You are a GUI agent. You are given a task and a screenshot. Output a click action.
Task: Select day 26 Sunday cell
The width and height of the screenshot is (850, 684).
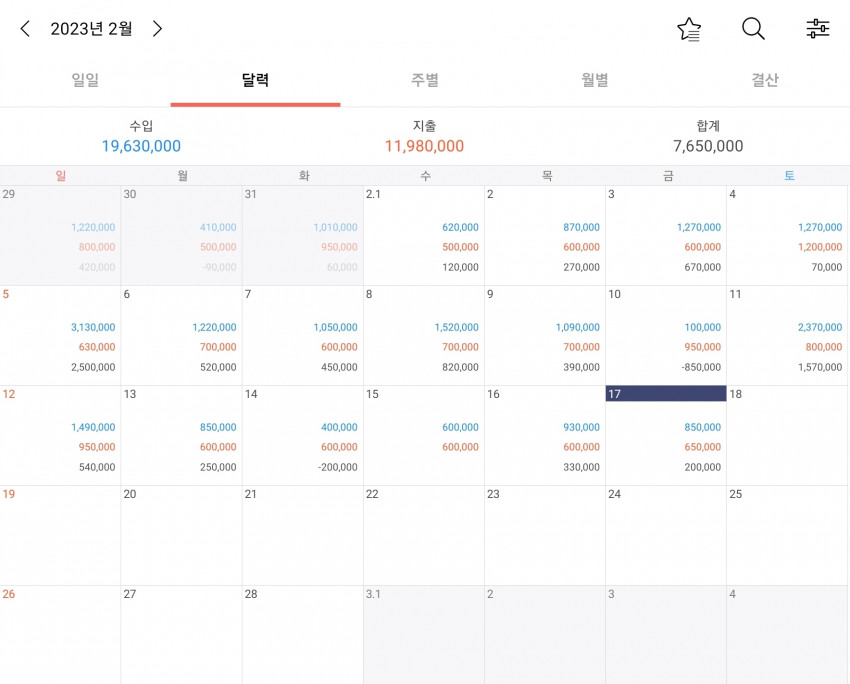click(x=60, y=635)
